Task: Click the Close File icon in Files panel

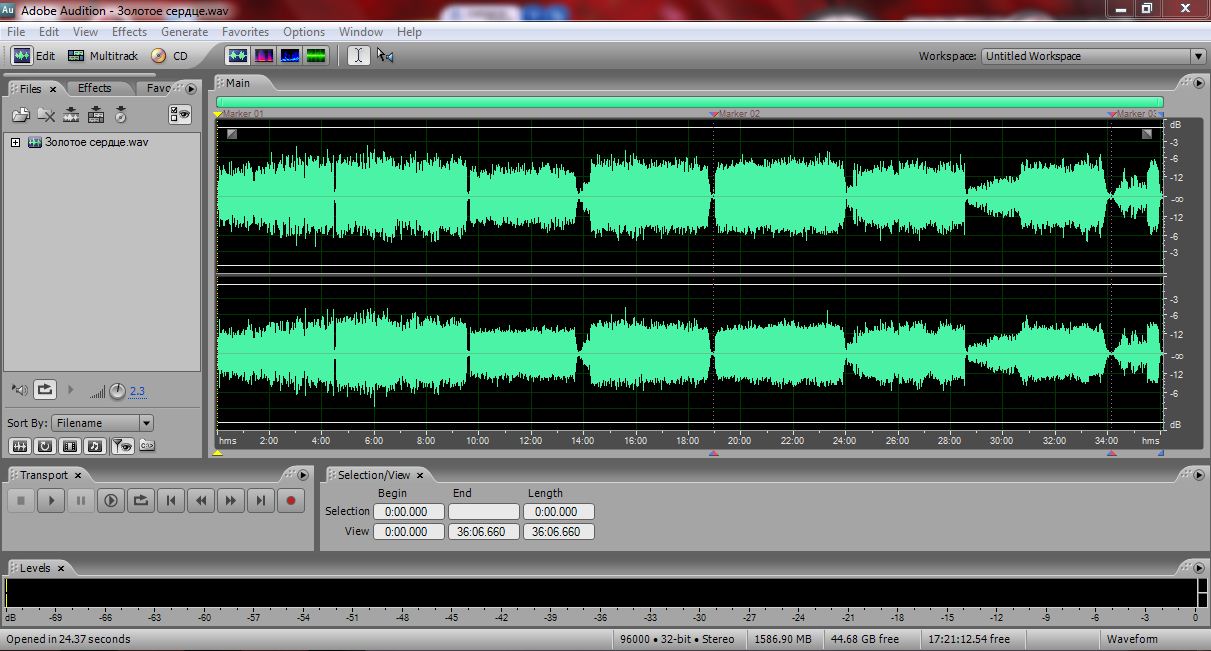Action: click(x=45, y=115)
